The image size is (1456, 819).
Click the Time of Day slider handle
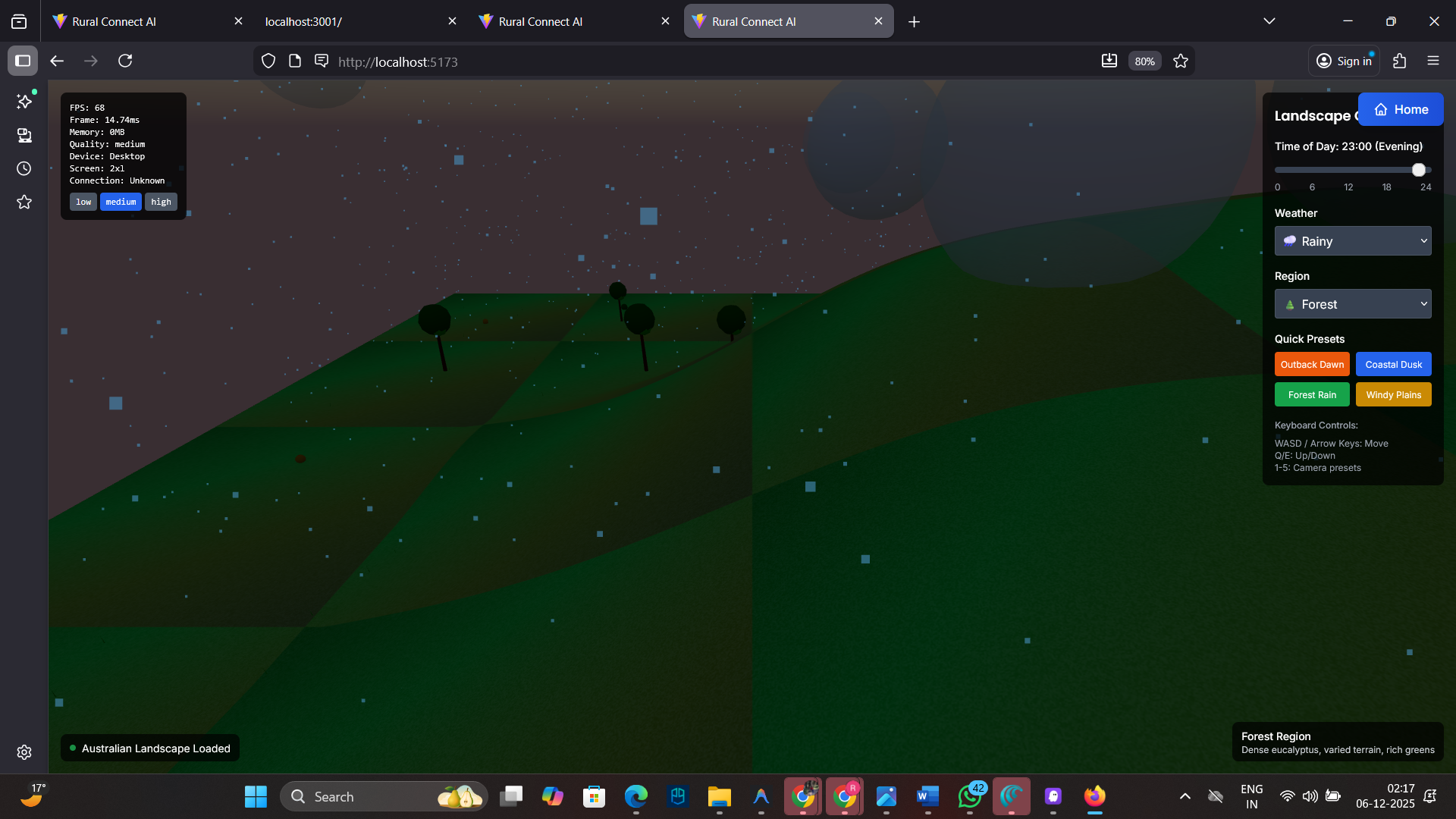(x=1418, y=170)
